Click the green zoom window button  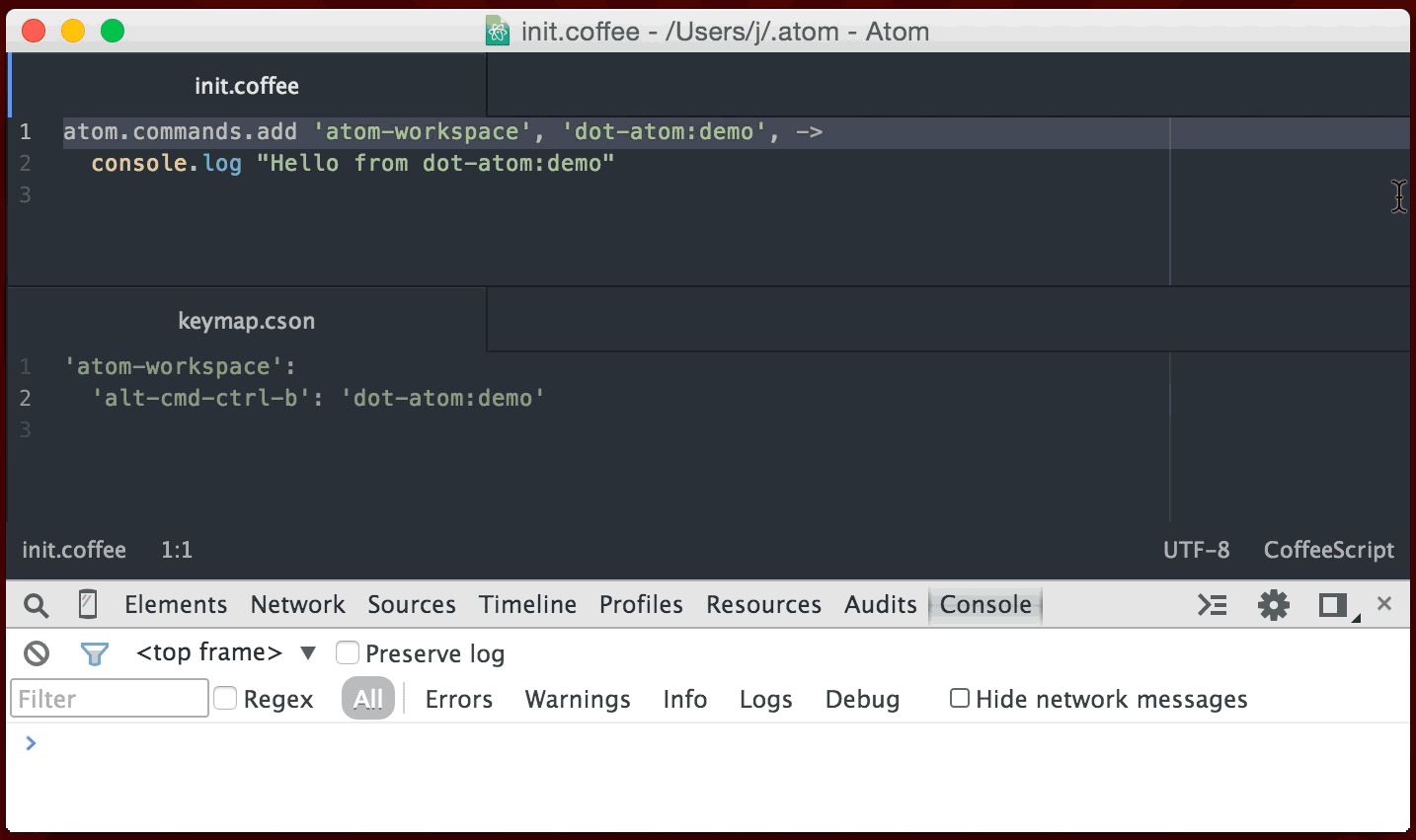pyautogui.click(x=113, y=31)
